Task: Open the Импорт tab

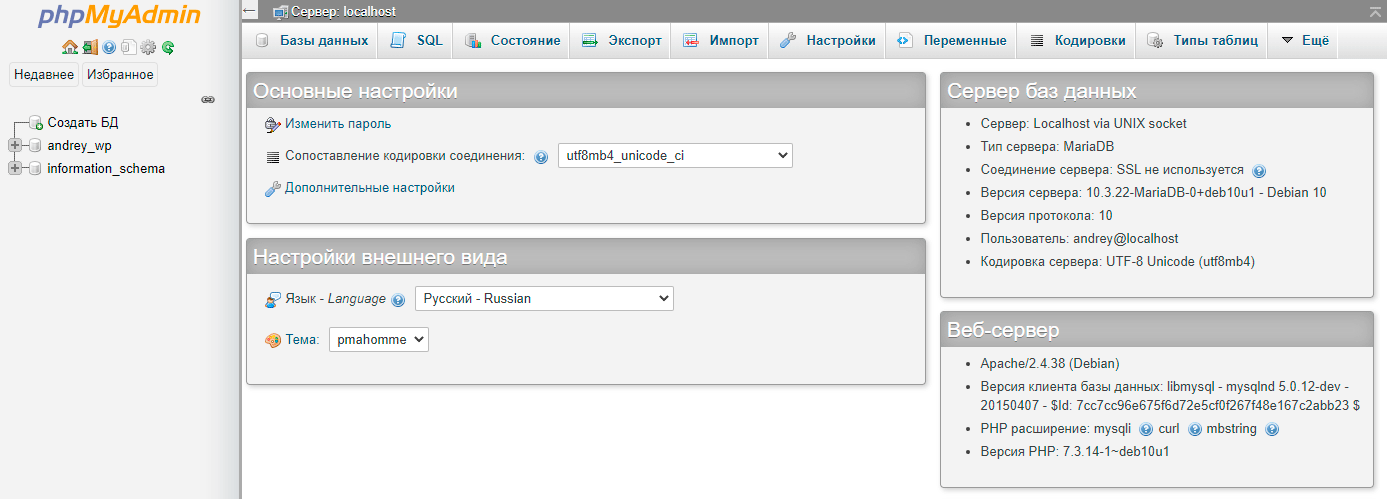Action: (x=720, y=41)
